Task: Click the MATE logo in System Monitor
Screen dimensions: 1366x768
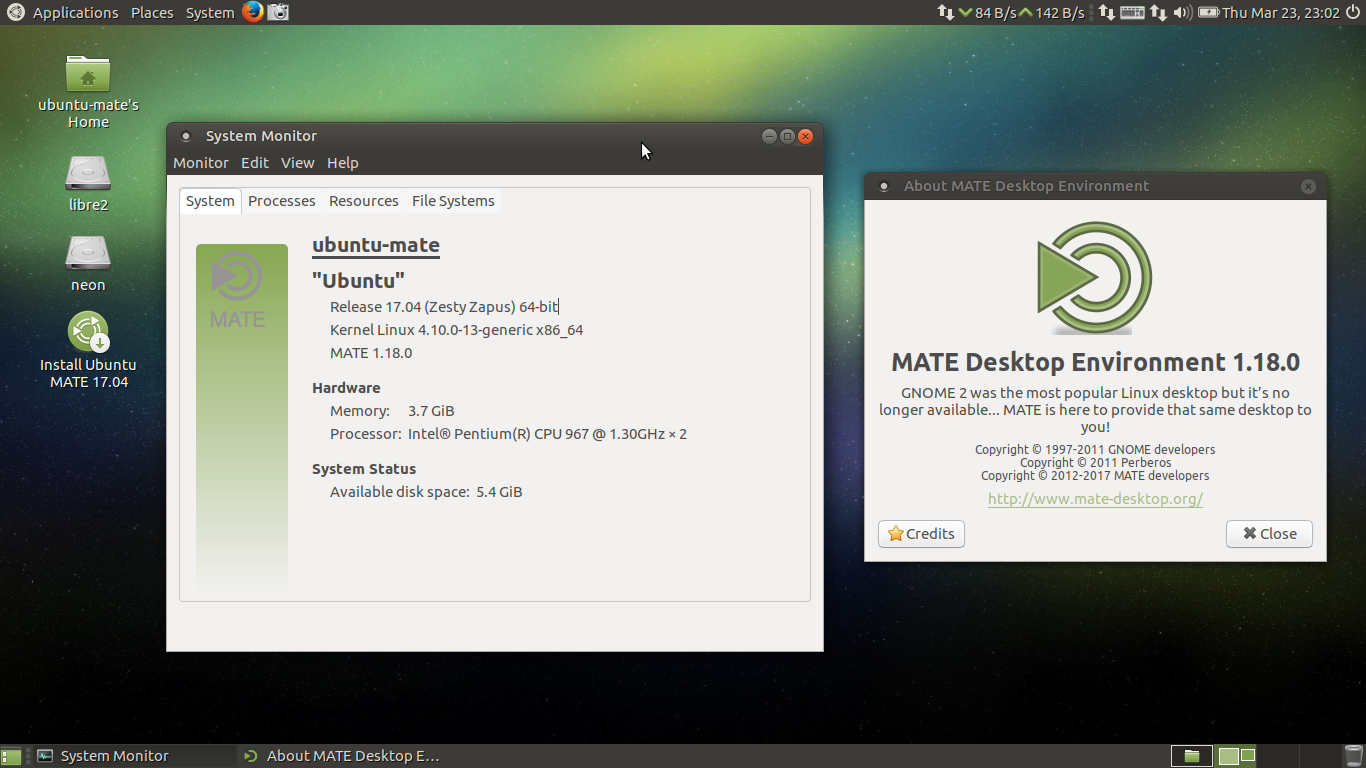Action: [238, 290]
